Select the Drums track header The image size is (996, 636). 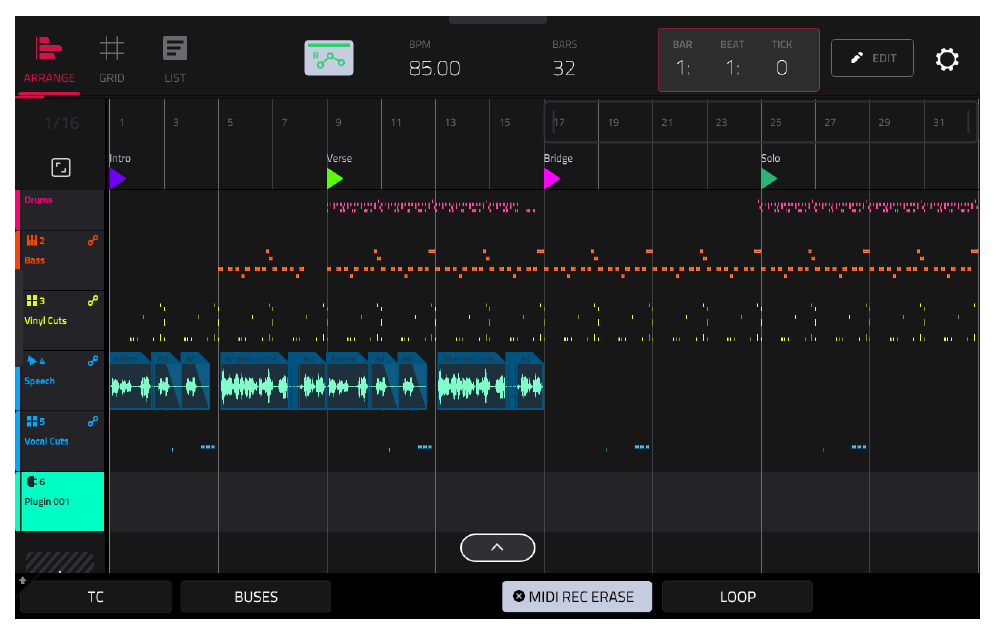coord(62,210)
